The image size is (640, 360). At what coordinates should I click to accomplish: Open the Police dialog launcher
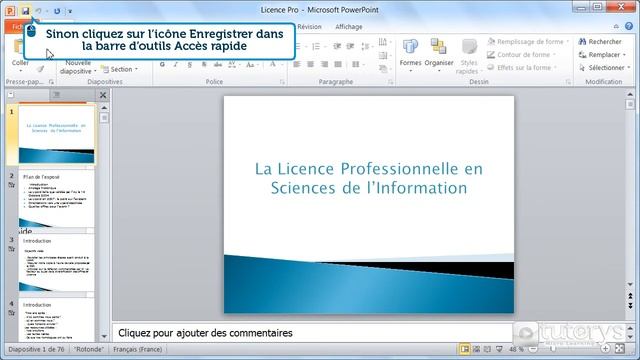click(282, 82)
